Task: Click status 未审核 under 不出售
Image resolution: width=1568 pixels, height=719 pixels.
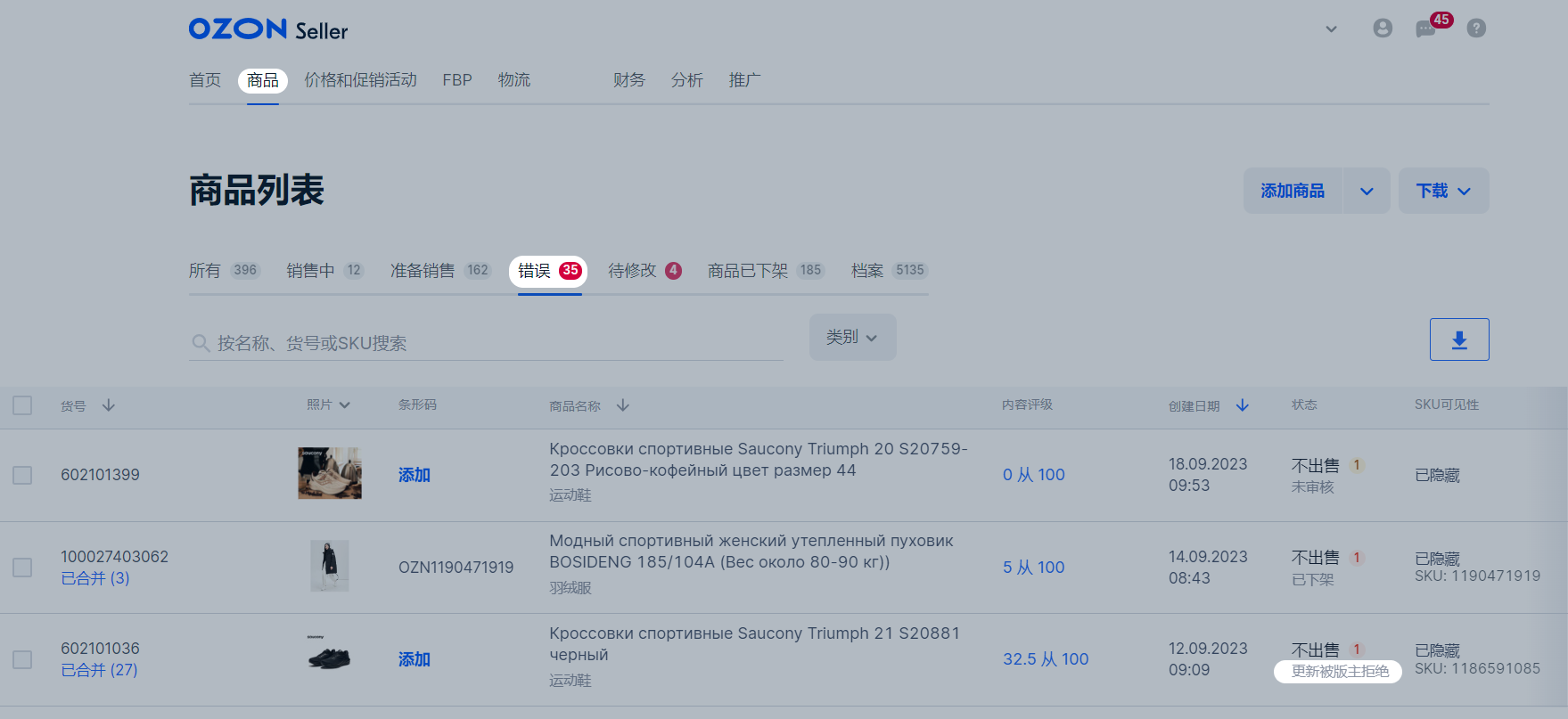Action: coord(1313,487)
